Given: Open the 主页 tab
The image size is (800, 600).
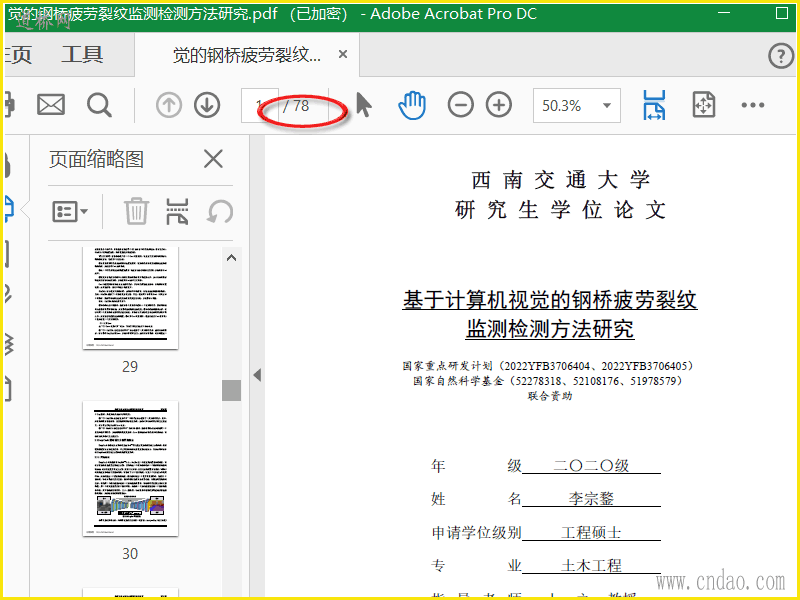Looking at the screenshot, I should [x=18, y=55].
